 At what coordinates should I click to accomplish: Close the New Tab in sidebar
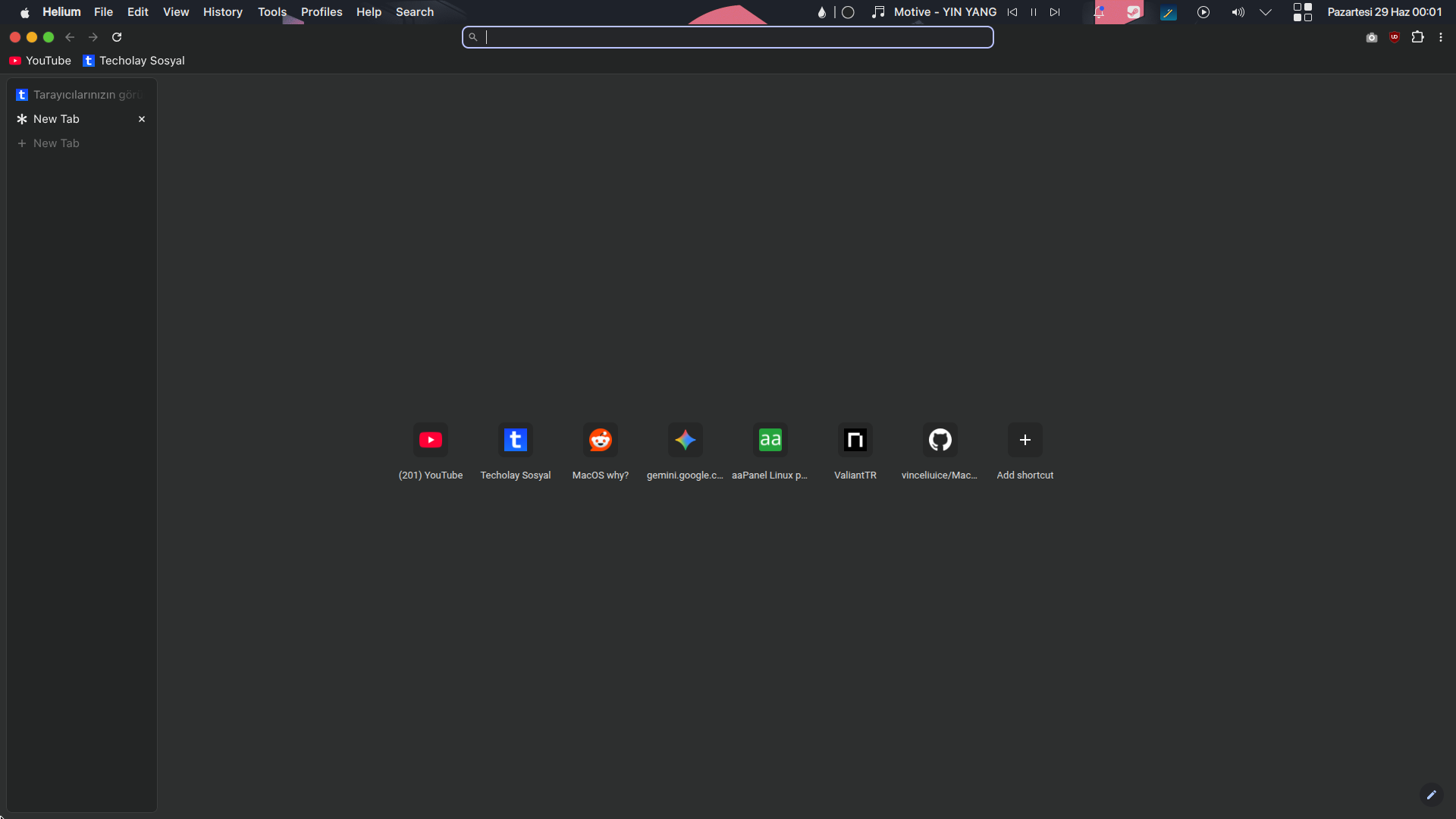pos(142,119)
